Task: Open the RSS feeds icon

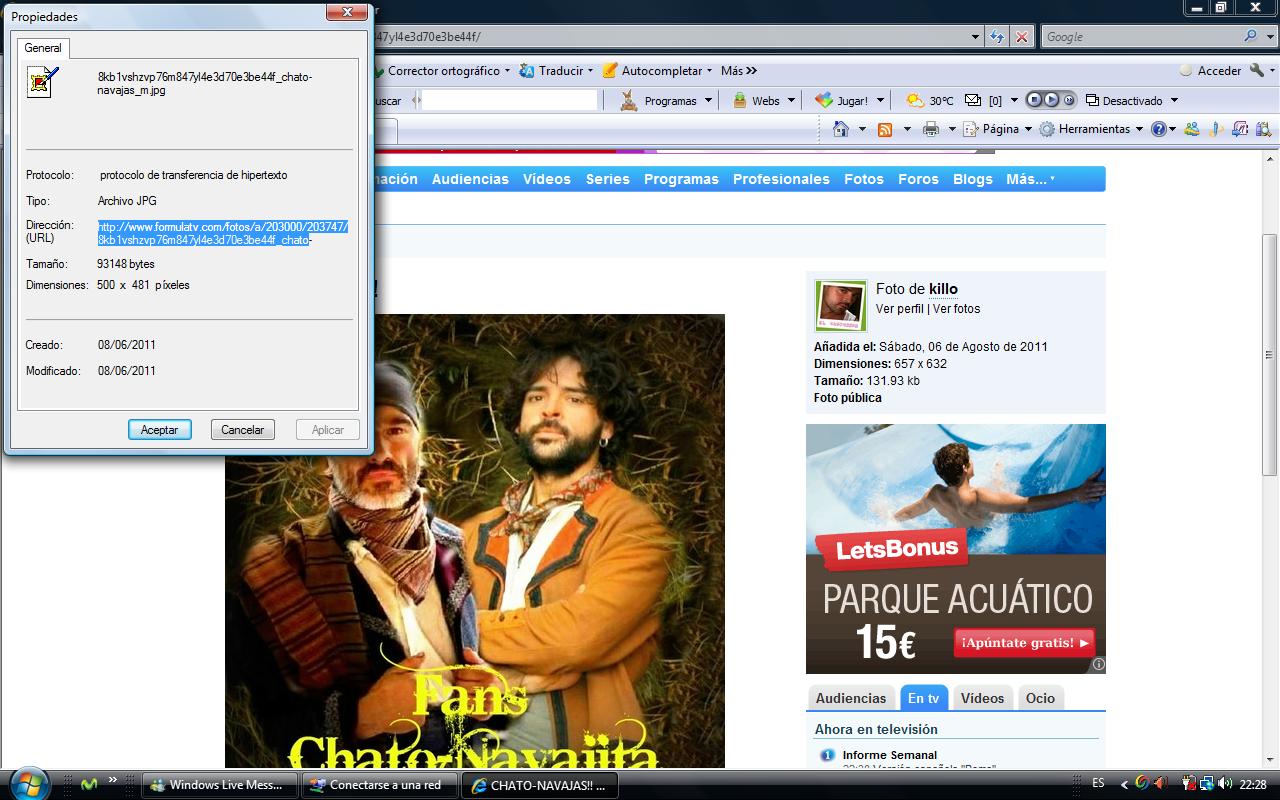Action: click(885, 129)
